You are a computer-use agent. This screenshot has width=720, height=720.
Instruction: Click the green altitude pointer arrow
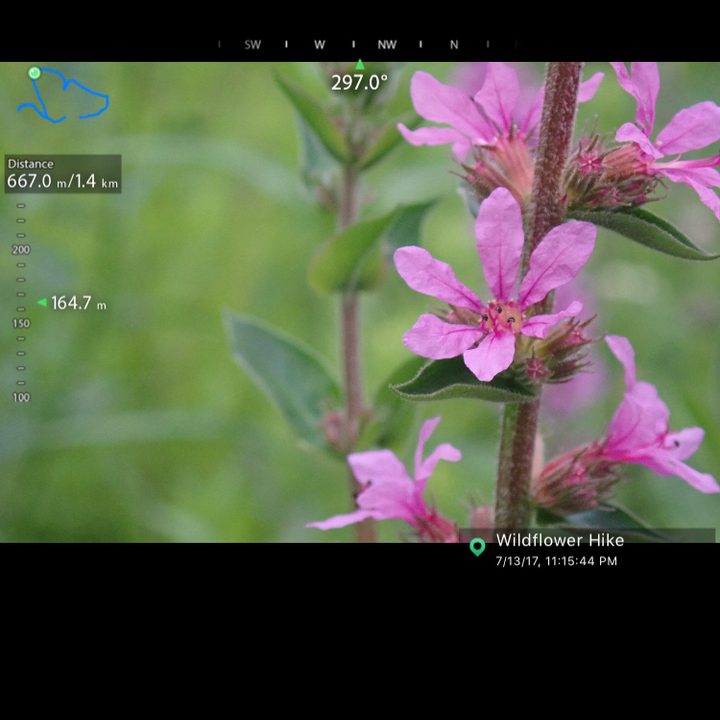tap(42, 302)
